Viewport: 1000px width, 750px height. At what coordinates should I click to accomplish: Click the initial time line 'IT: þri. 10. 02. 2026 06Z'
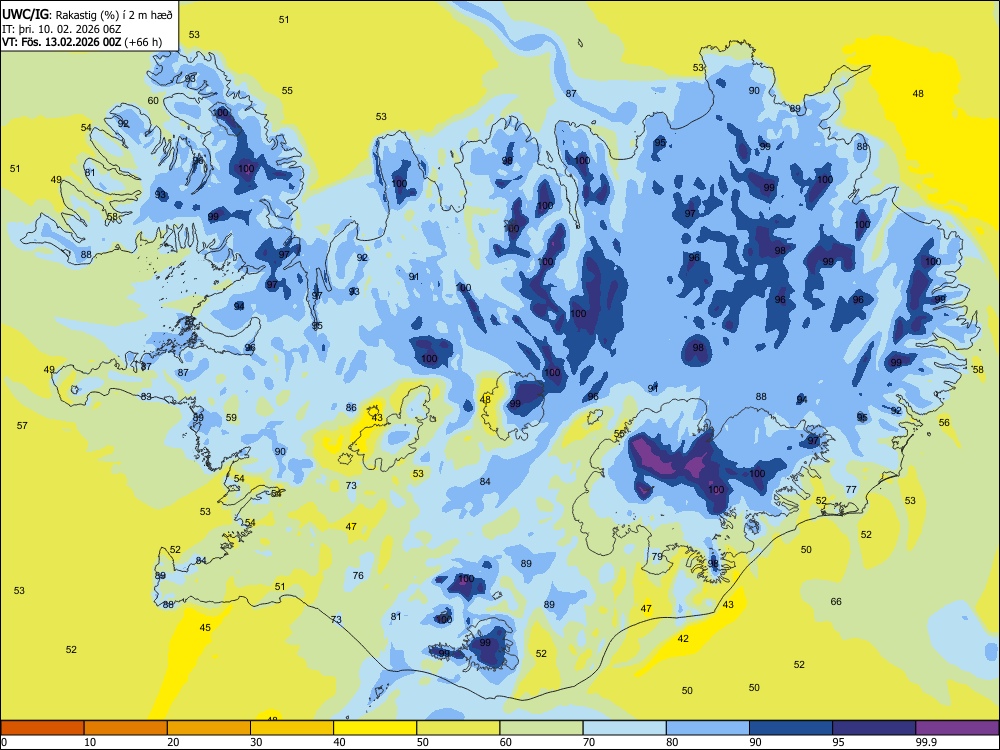[x=62, y=29]
